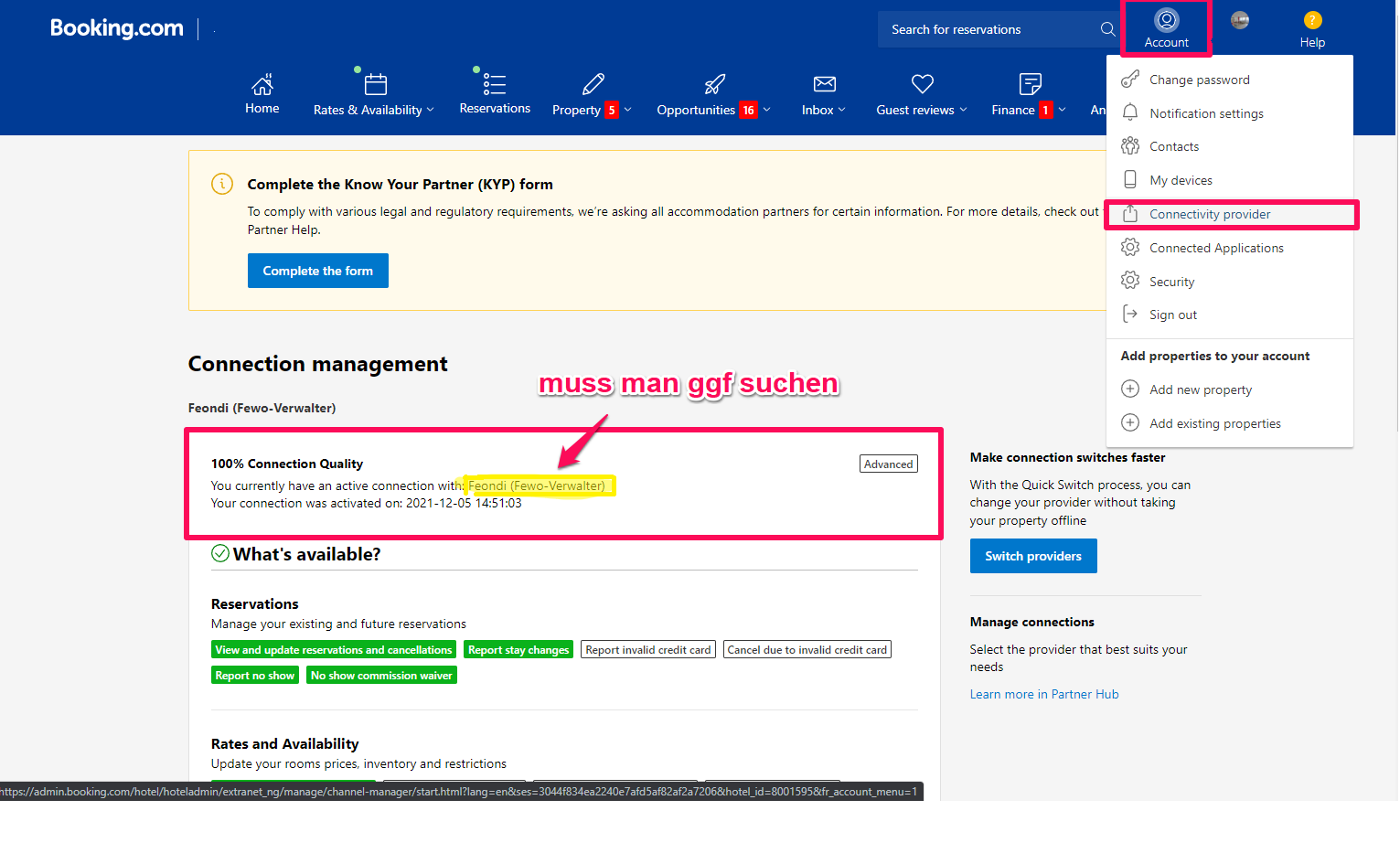Image resolution: width=1400 pixels, height=864 pixels.
Task: Click the Rates & Availability calendar icon
Action: (x=375, y=85)
